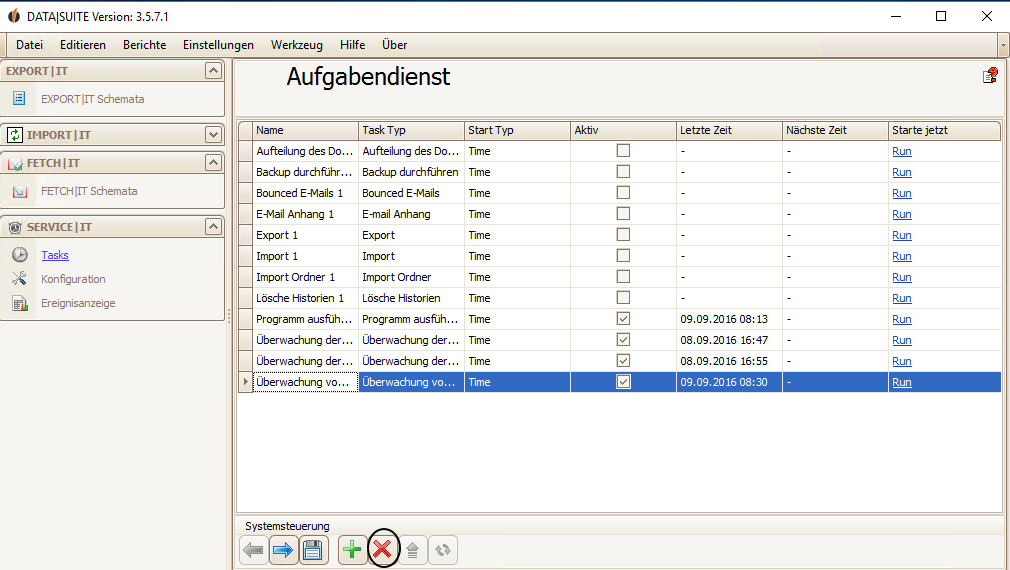Expand the IMPORT|IT panel
This screenshot has width=1010, height=570.
213,134
